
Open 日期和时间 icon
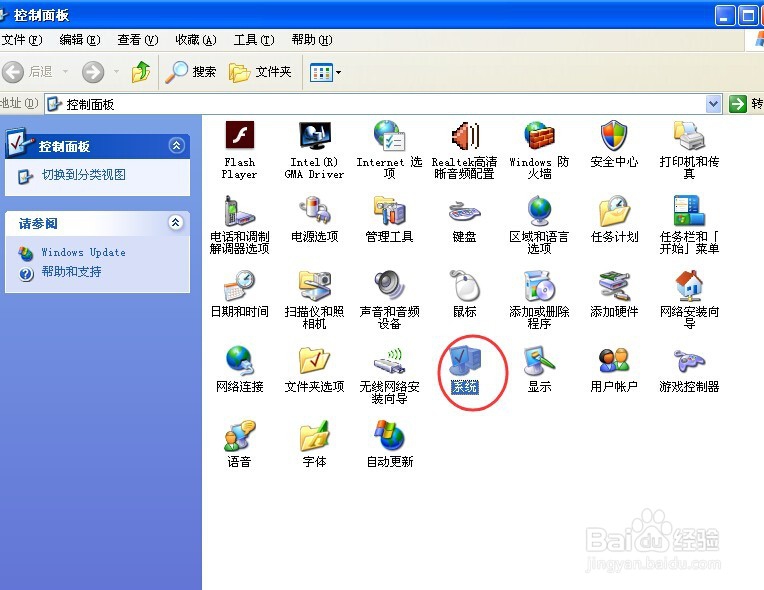pos(239,286)
